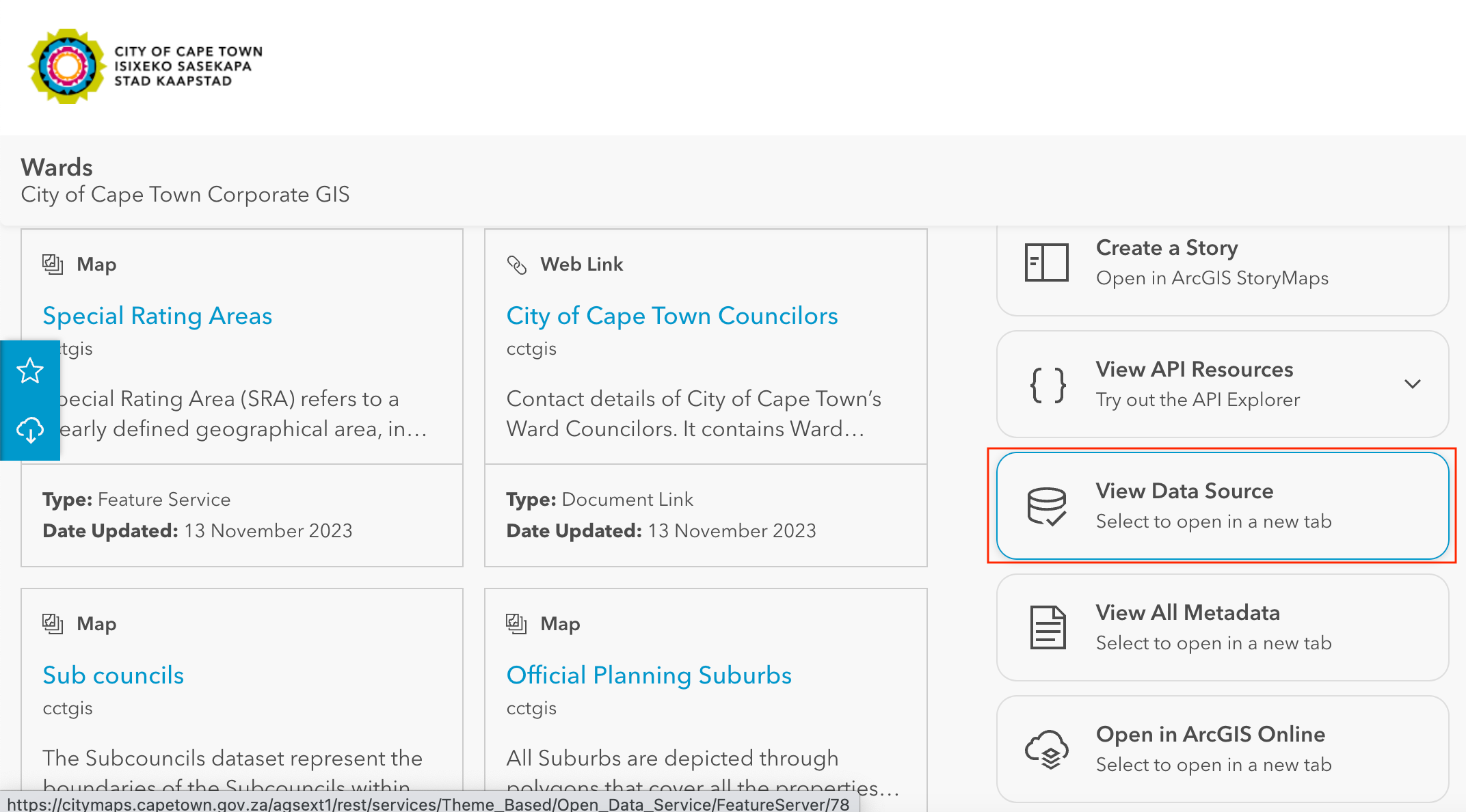Image resolution: width=1466 pixels, height=812 pixels.
Task: Open the Special Rating Areas link
Action: (157, 316)
